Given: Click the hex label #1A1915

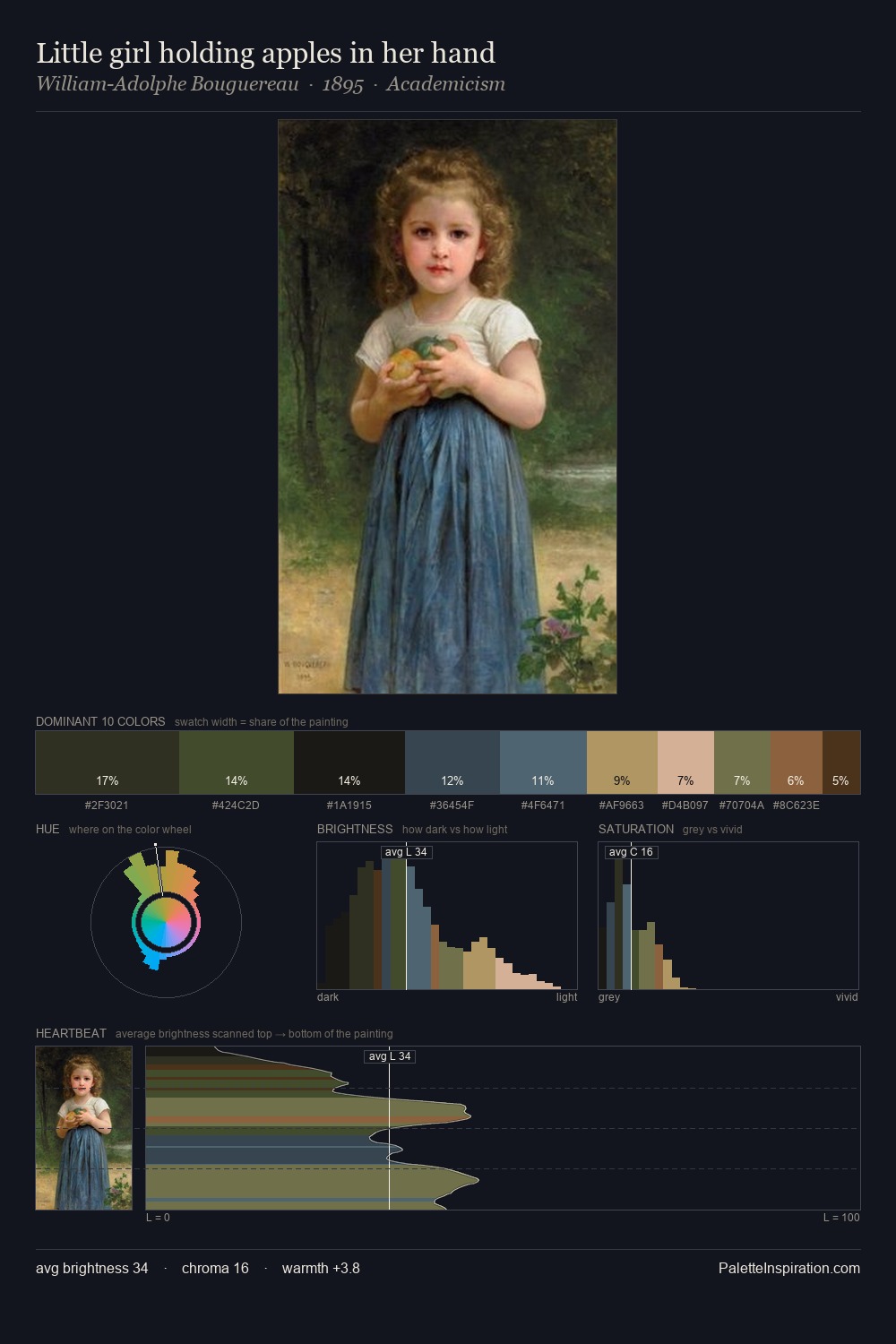Looking at the screenshot, I should (349, 806).
